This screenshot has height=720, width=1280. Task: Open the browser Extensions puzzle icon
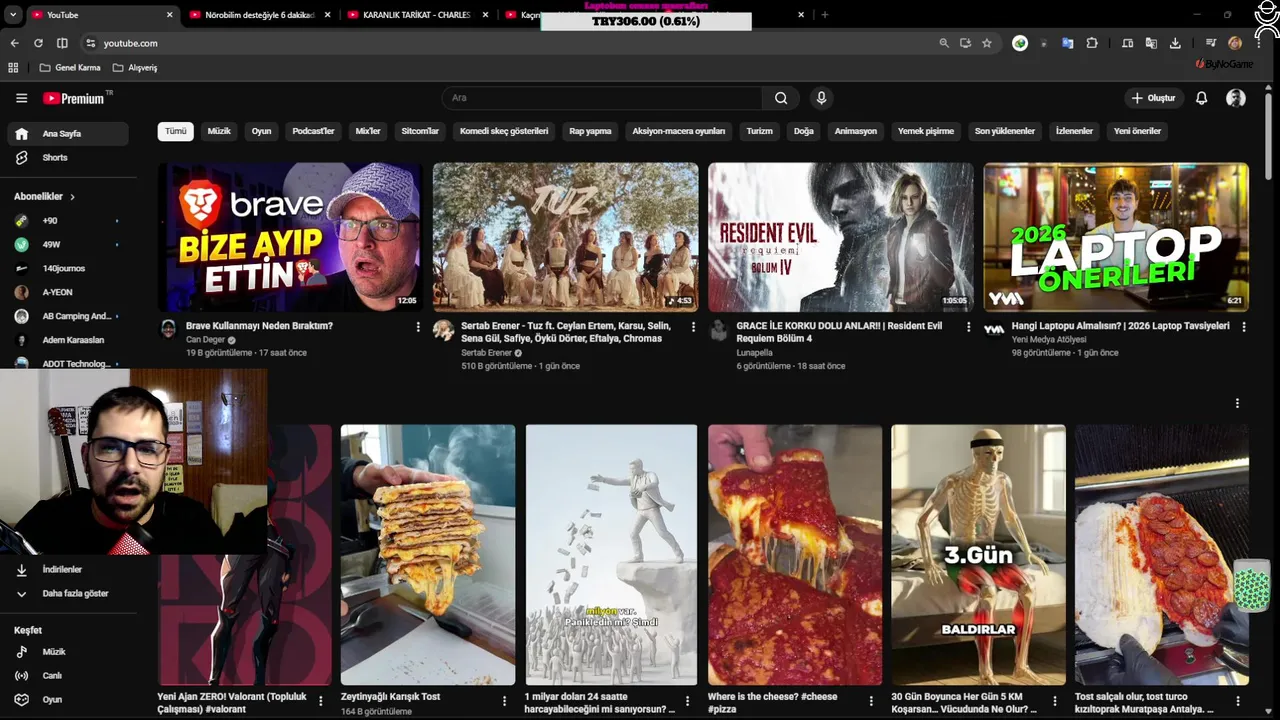pos(1092,43)
